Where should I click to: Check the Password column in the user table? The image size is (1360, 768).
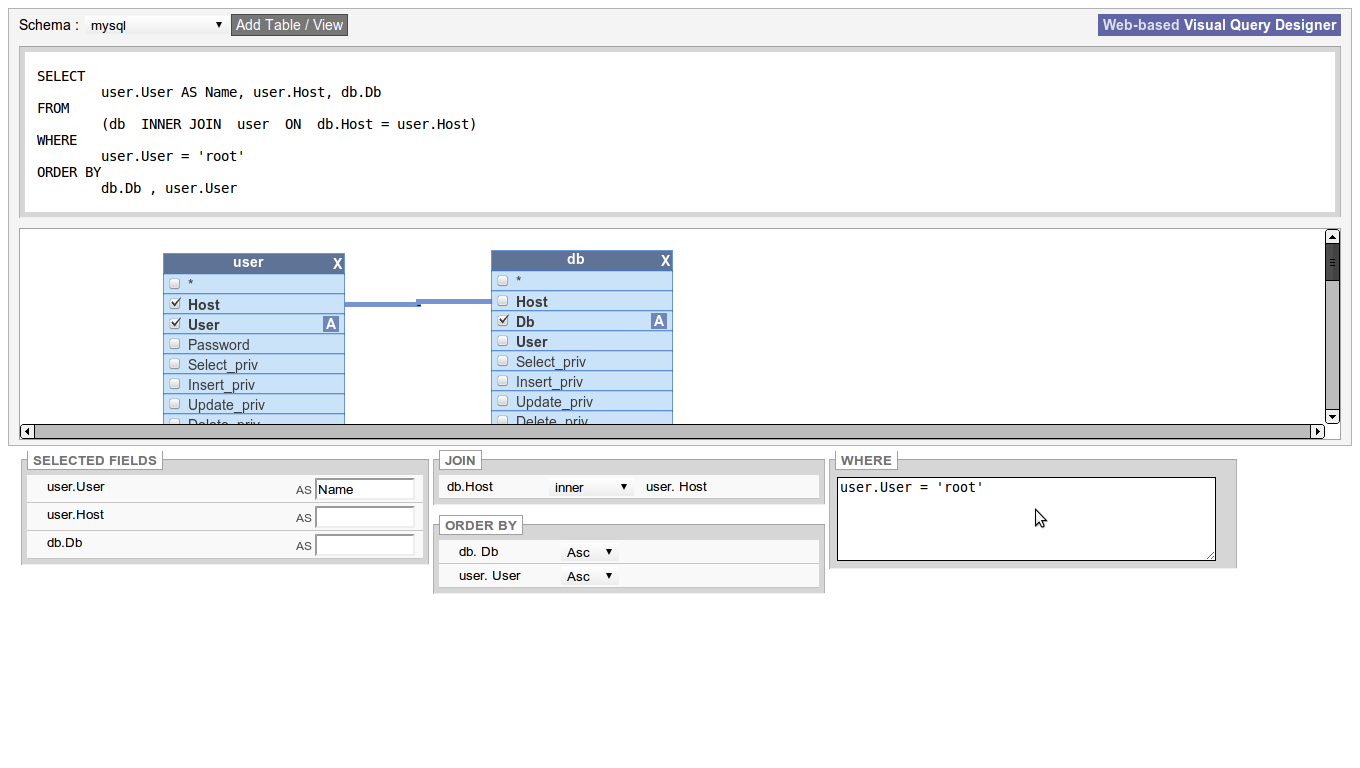(175, 344)
